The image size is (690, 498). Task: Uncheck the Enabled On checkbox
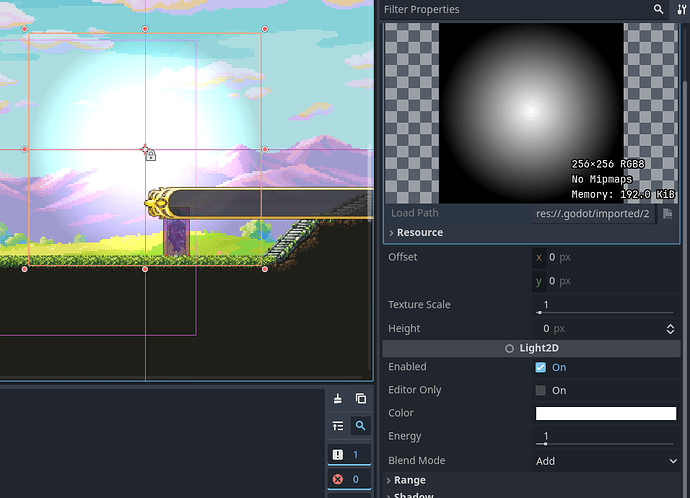pyautogui.click(x=541, y=367)
